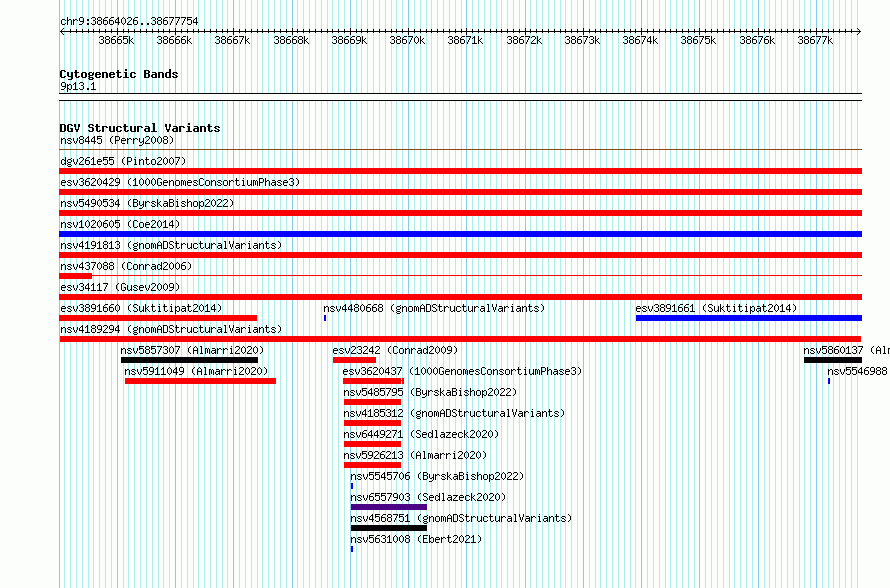Select esv3891660 (Suktitipat2014) label
Viewport: 890px width, 588px height.
tap(141, 308)
